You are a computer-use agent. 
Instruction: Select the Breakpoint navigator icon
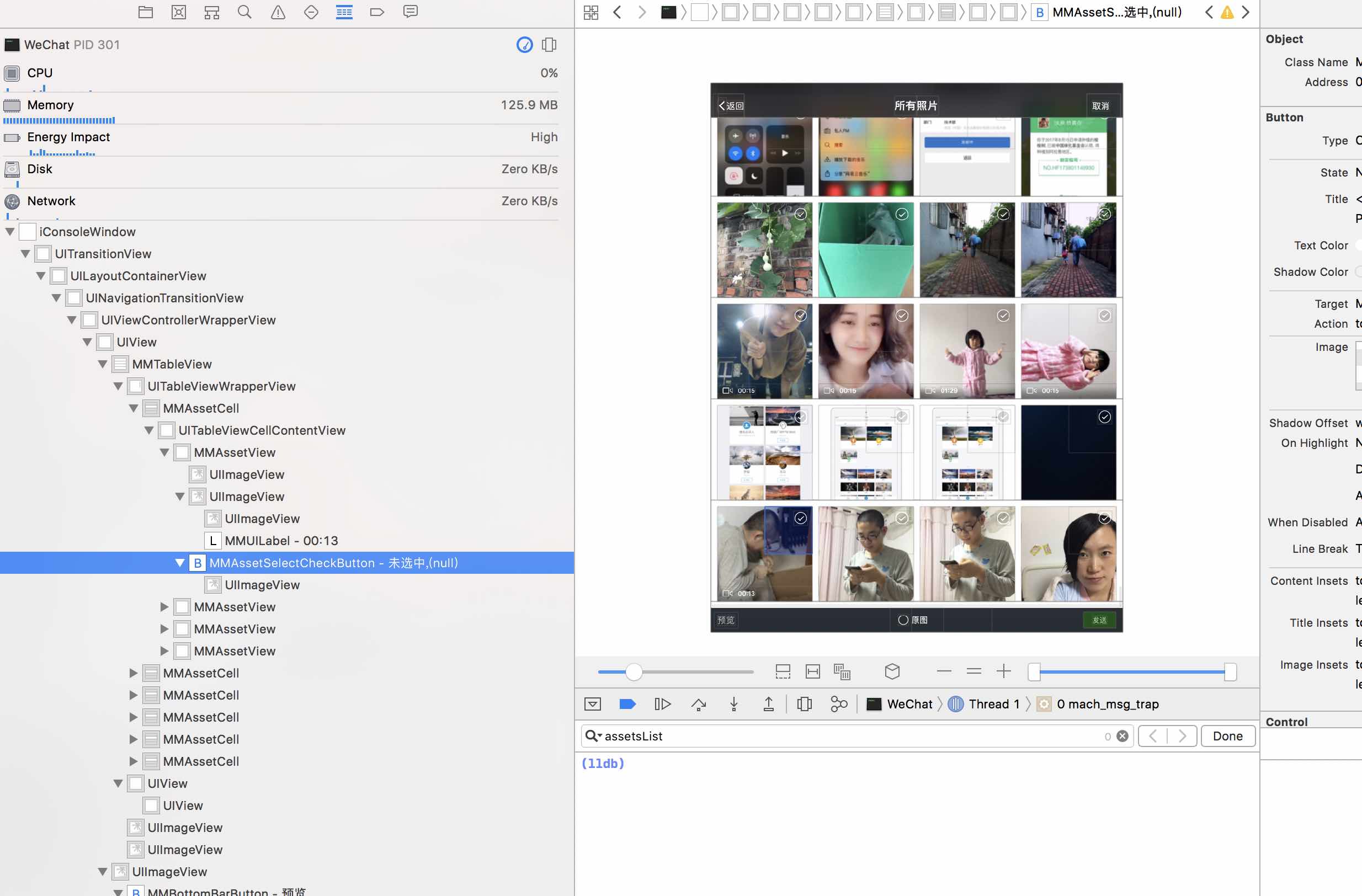376,12
